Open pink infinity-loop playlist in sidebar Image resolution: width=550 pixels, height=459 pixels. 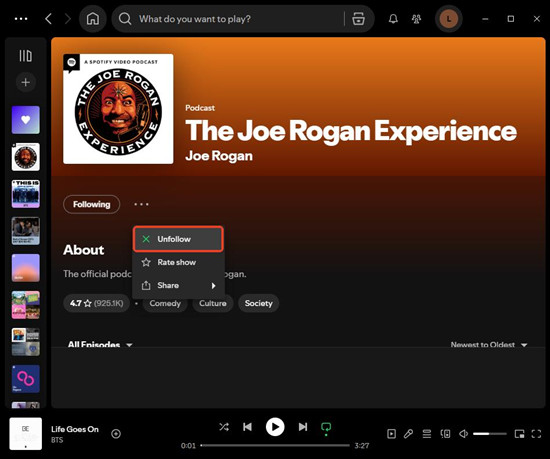tap(26, 379)
